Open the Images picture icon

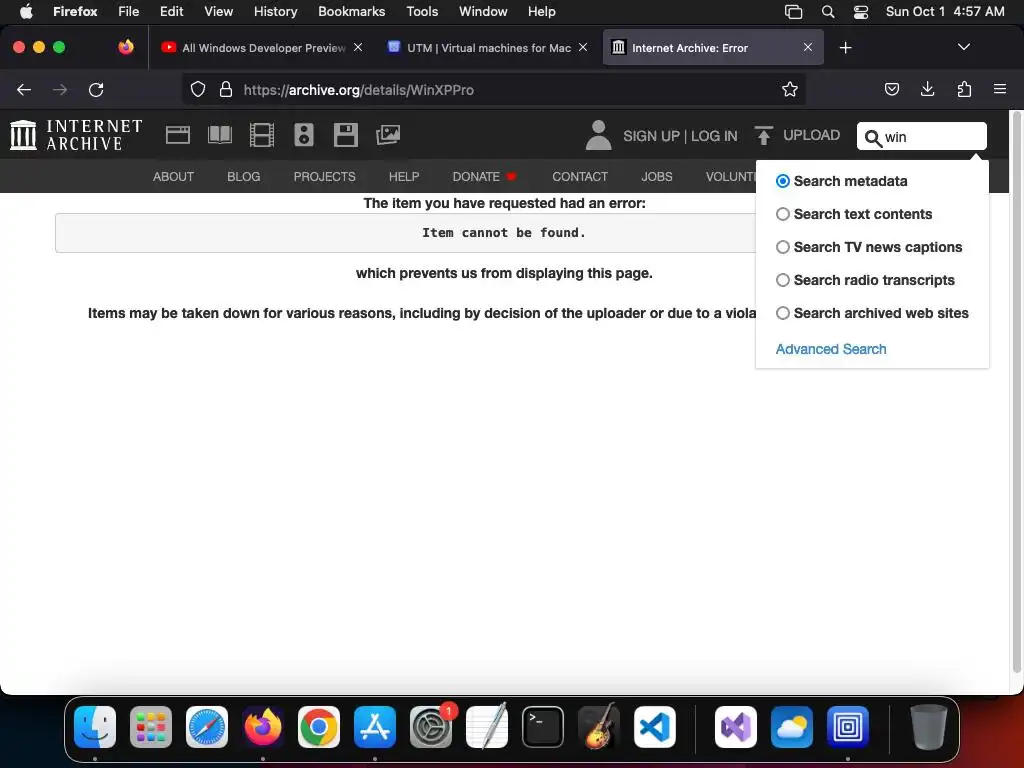[388, 135]
